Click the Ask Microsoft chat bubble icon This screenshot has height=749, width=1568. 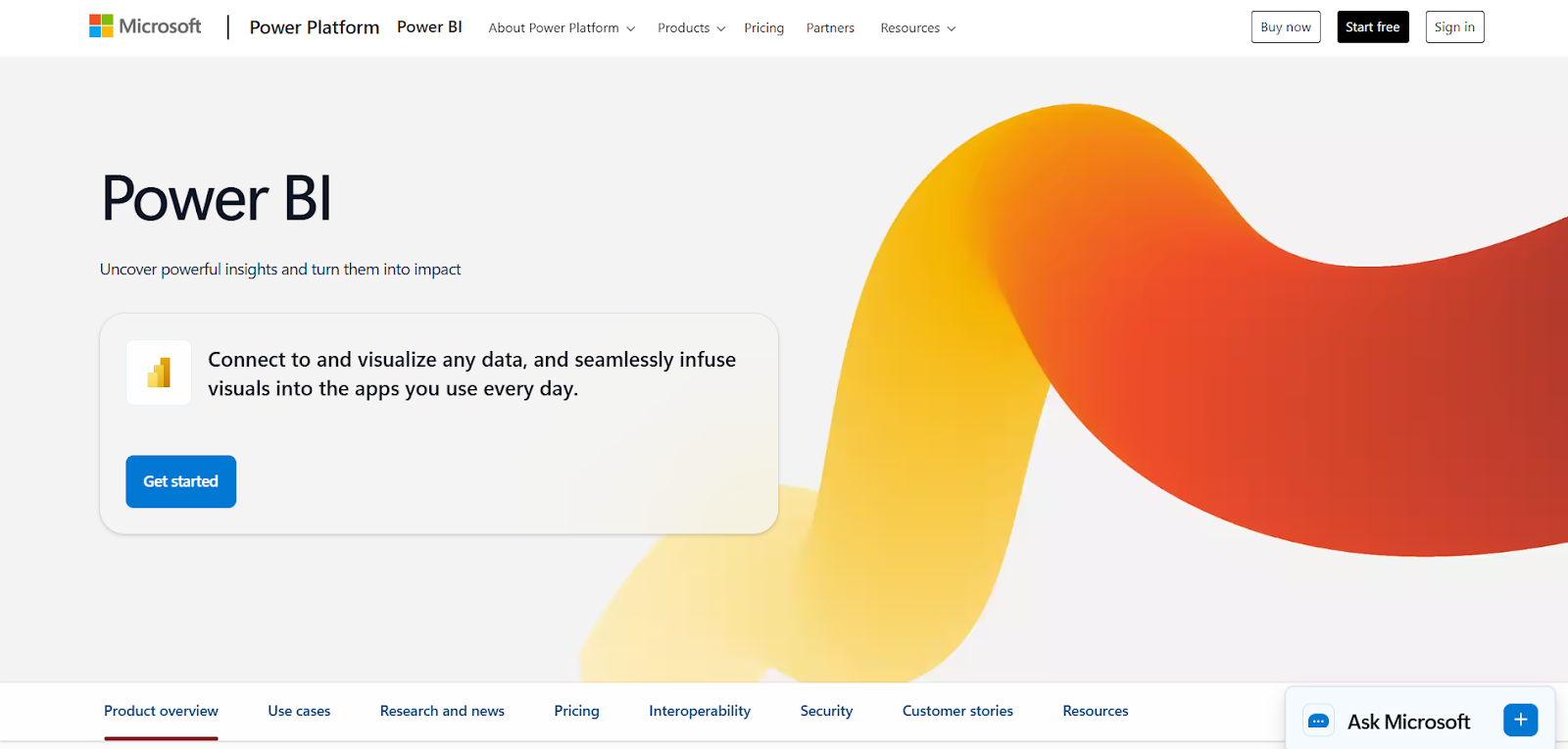point(1318,722)
